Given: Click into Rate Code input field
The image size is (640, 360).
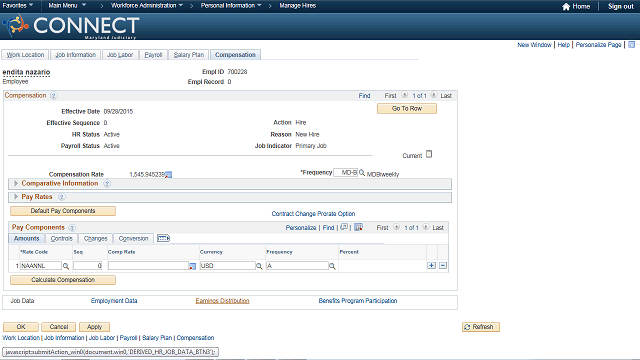Looking at the screenshot, I should 41,266.
